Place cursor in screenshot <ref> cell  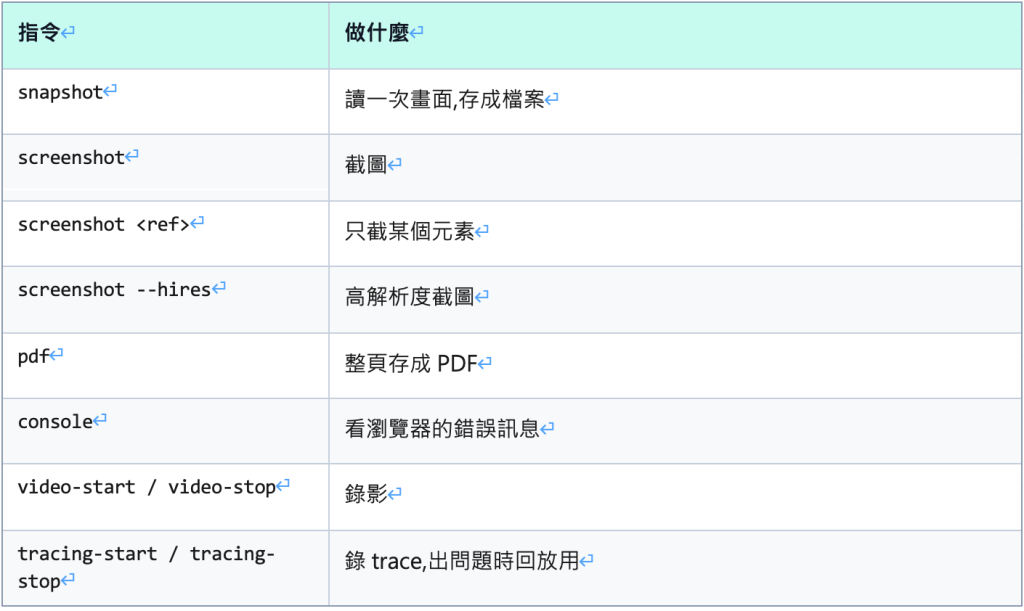(165, 234)
